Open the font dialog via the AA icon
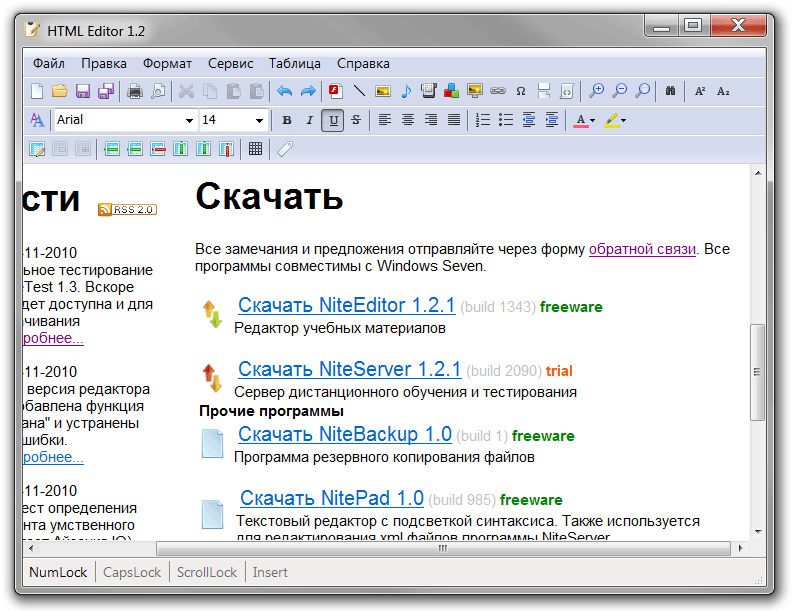Viewport: 792px width, 611px height. click(37, 120)
